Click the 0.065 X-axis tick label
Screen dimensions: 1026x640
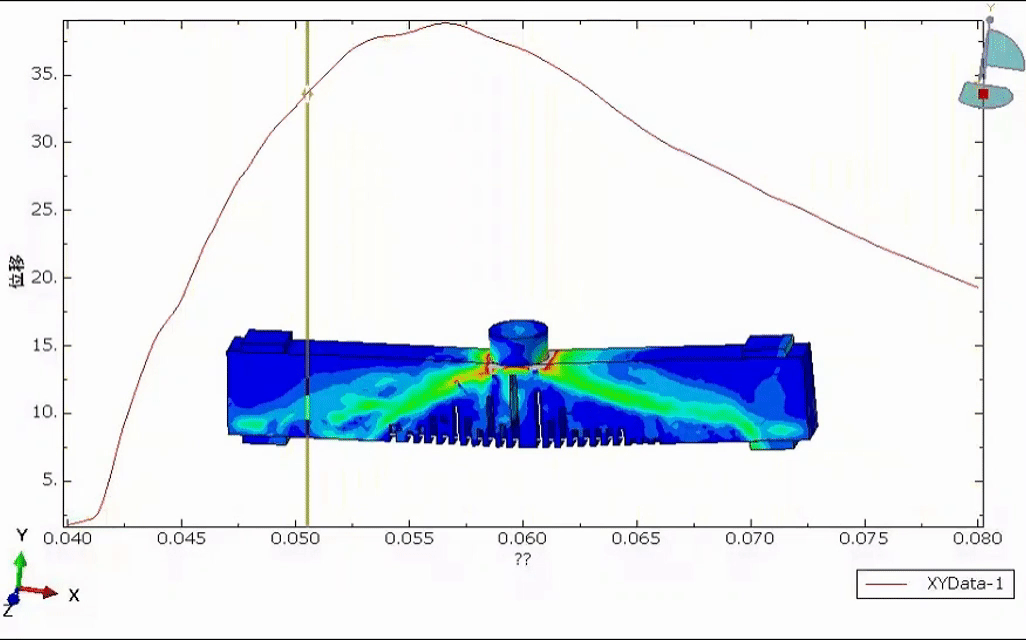click(x=636, y=539)
